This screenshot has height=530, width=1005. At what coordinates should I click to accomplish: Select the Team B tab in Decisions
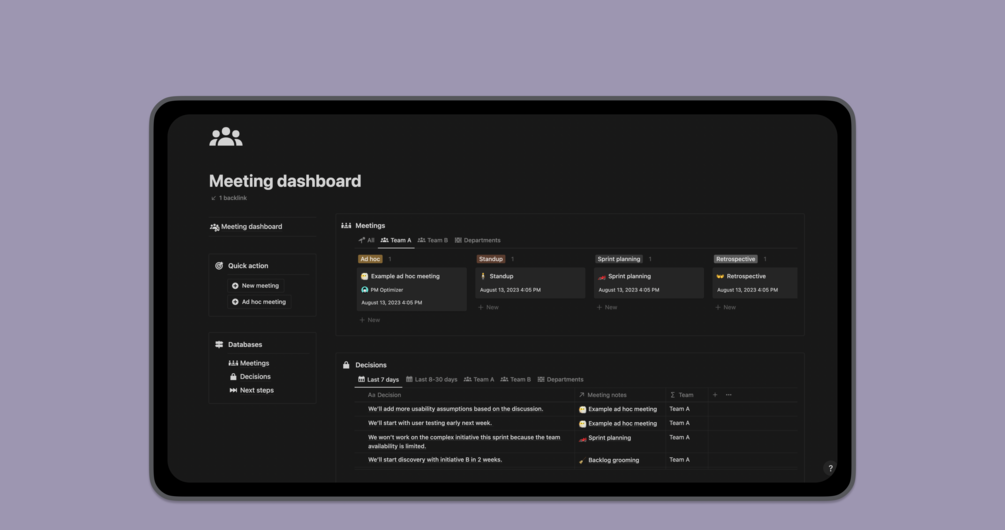(515, 379)
